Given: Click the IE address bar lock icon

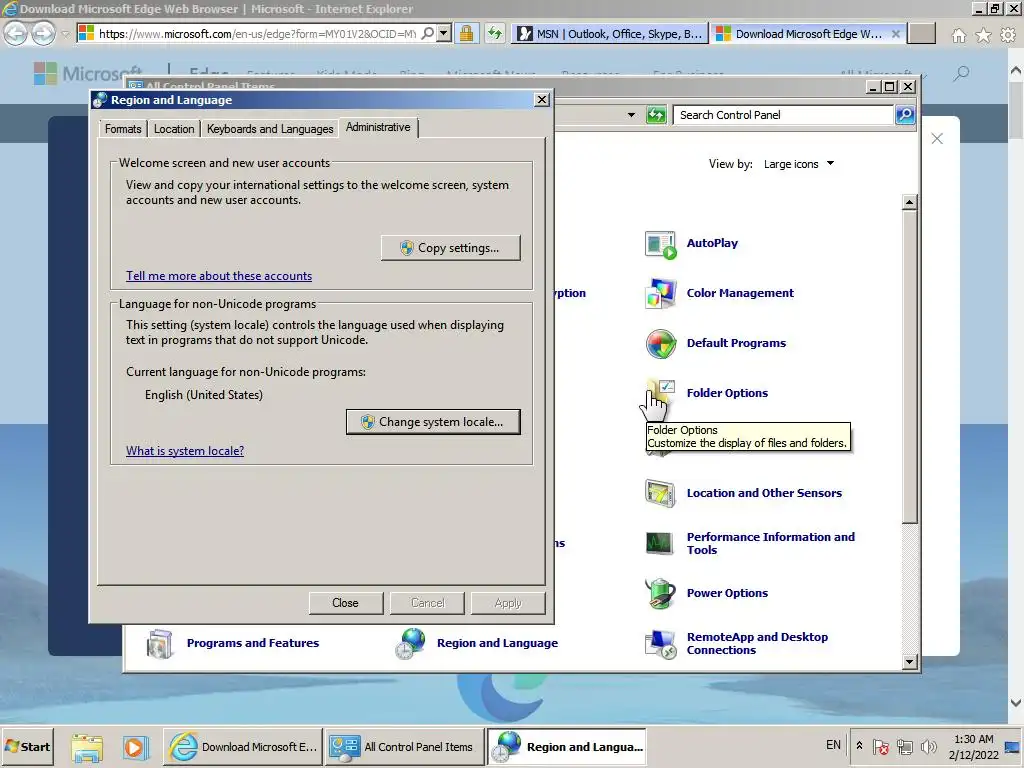Looking at the screenshot, I should coord(466,33).
